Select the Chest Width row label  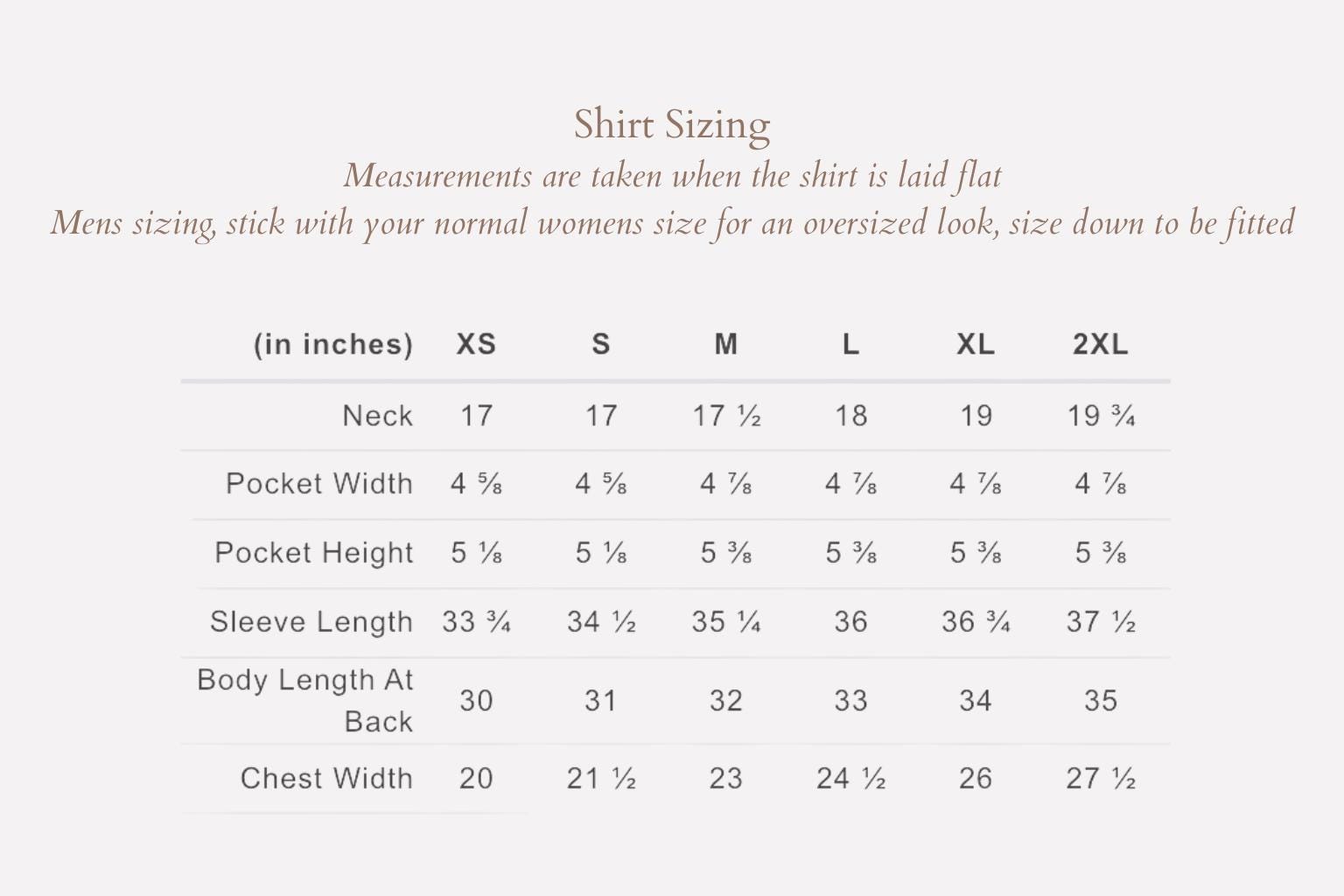coord(326,779)
